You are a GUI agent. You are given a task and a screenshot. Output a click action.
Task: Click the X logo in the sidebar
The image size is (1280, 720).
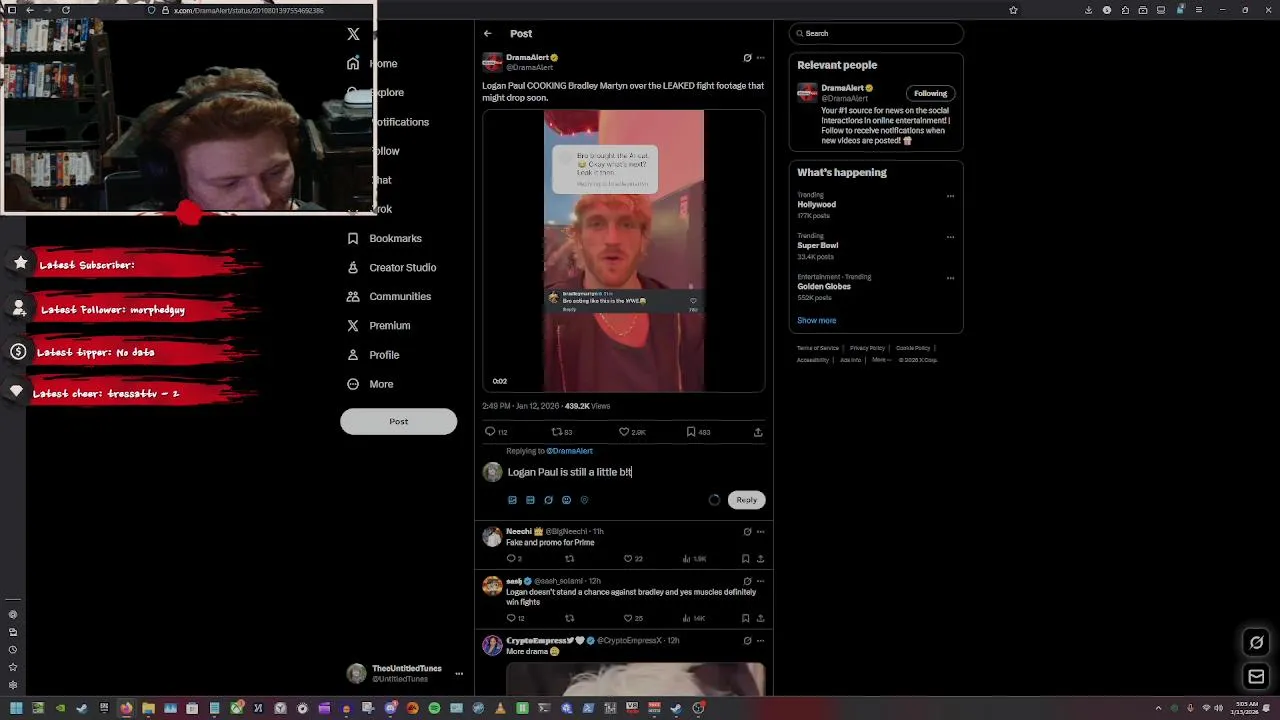click(x=353, y=34)
